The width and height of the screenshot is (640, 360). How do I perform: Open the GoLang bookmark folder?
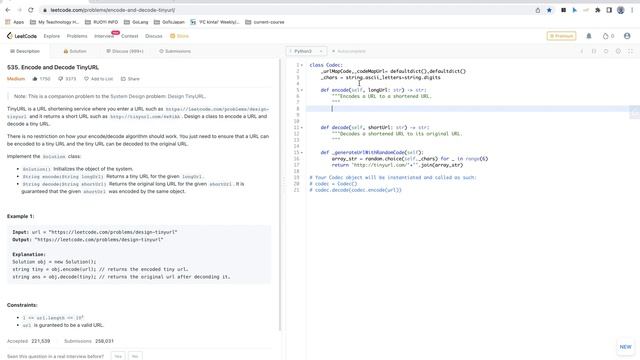pos(136,22)
